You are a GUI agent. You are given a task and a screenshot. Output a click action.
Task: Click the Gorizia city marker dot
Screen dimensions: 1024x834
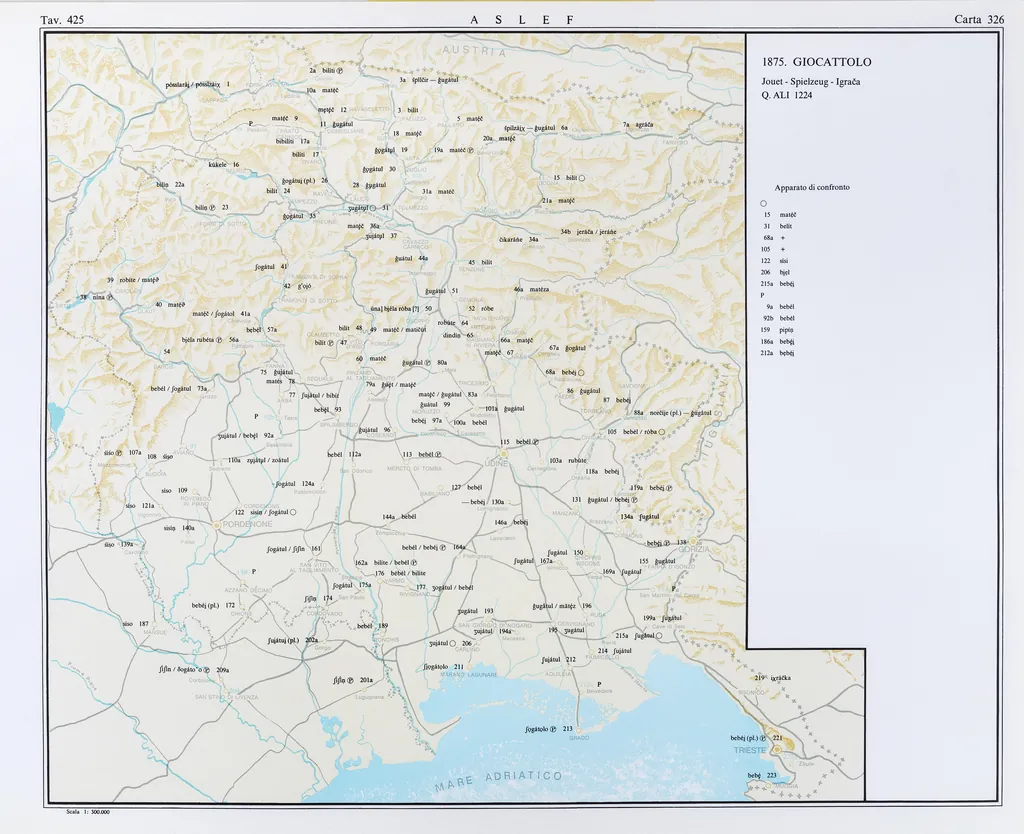click(x=692, y=541)
